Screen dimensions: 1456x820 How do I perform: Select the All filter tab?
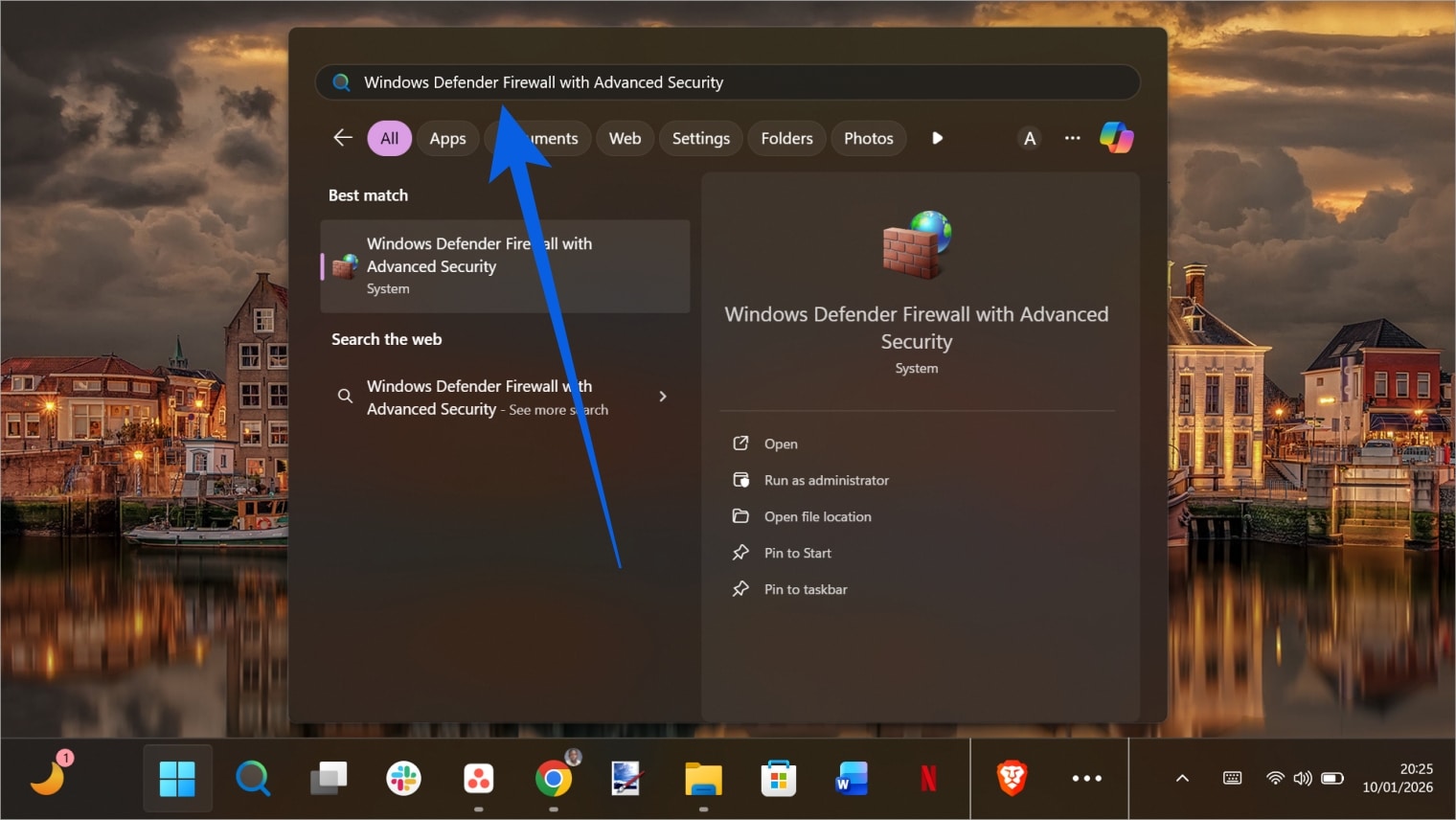(390, 138)
